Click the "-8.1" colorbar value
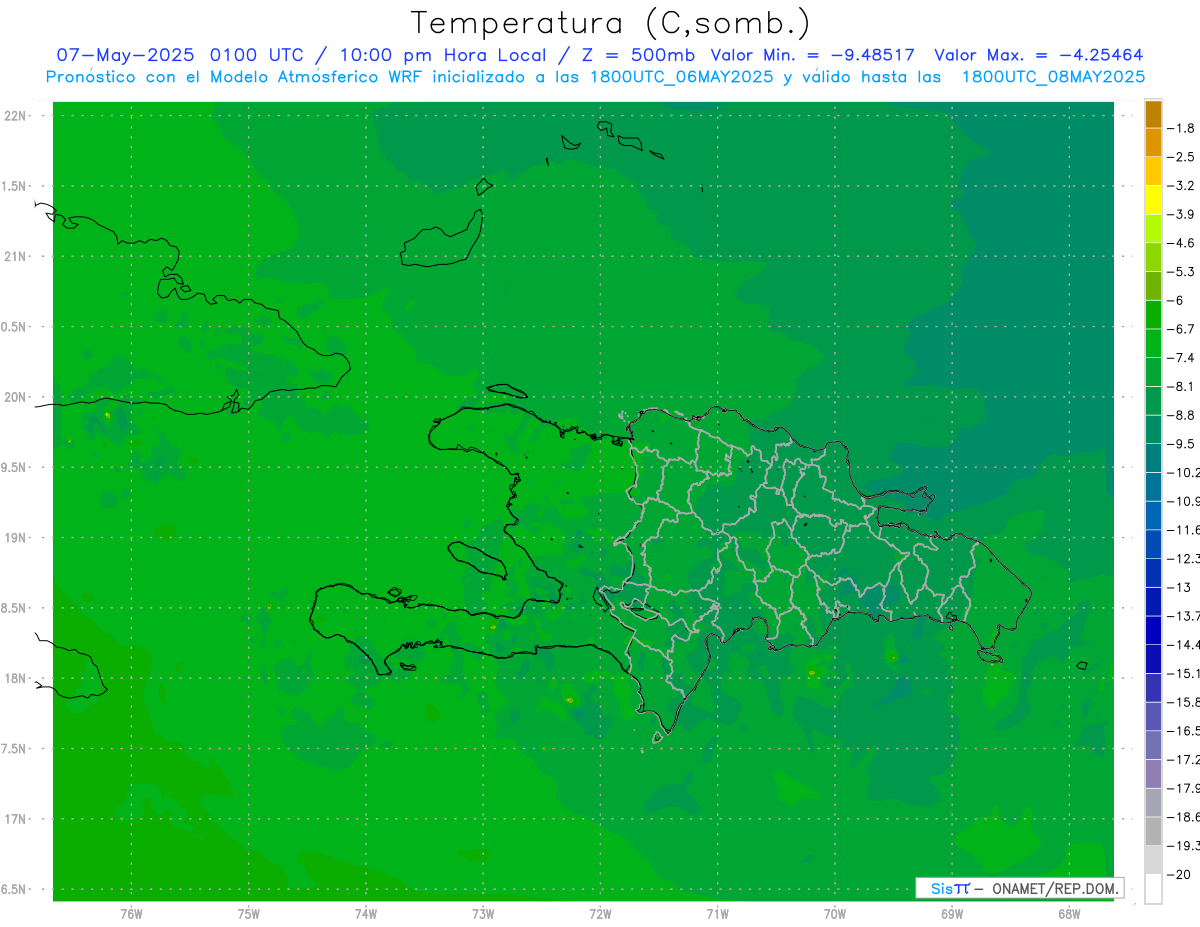 tap(1181, 386)
